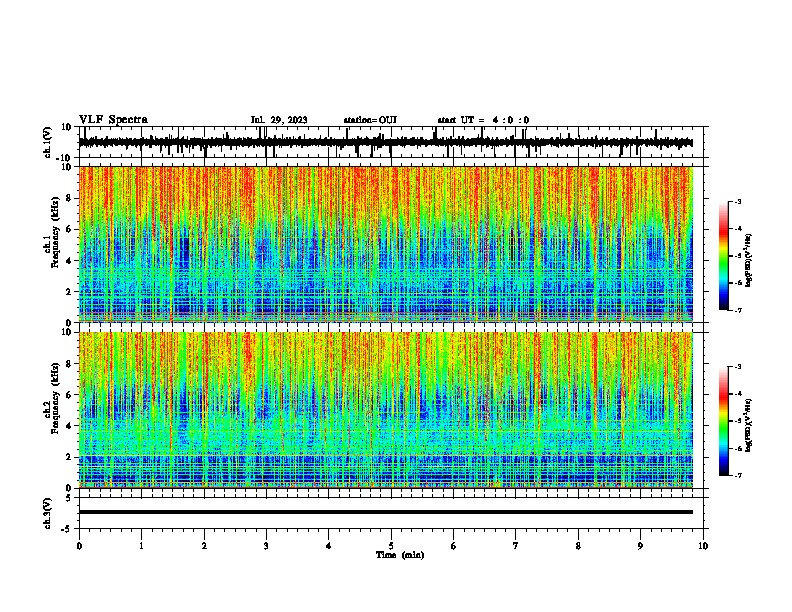Click time axis tick label "8"
The image size is (792, 612).
click(x=578, y=546)
